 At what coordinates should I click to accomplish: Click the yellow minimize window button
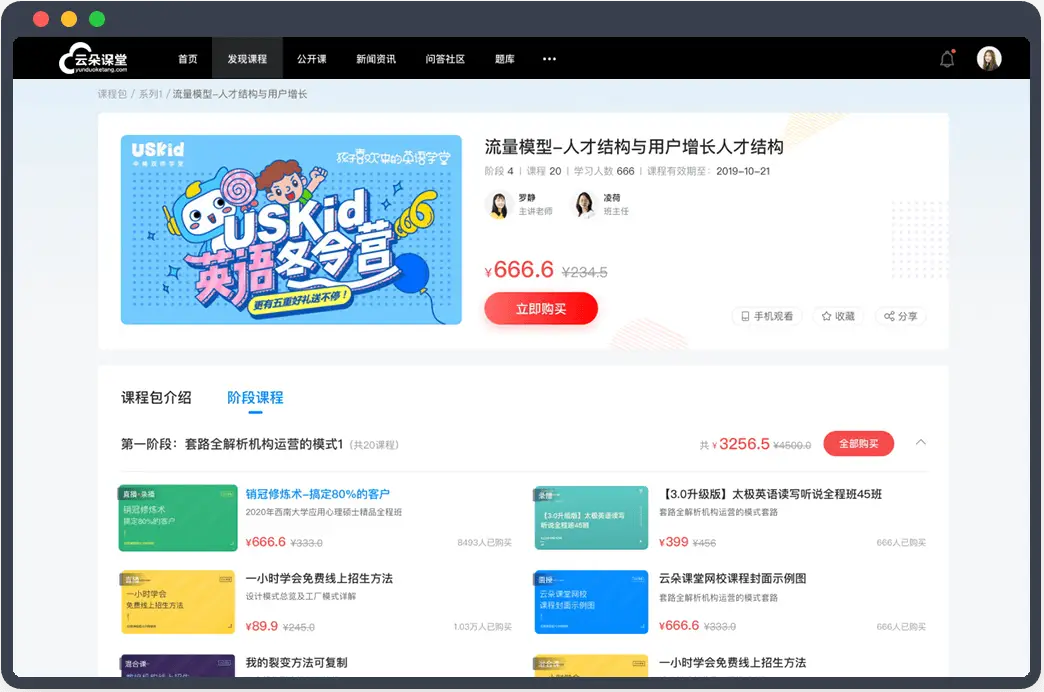[x=69, y=19]
